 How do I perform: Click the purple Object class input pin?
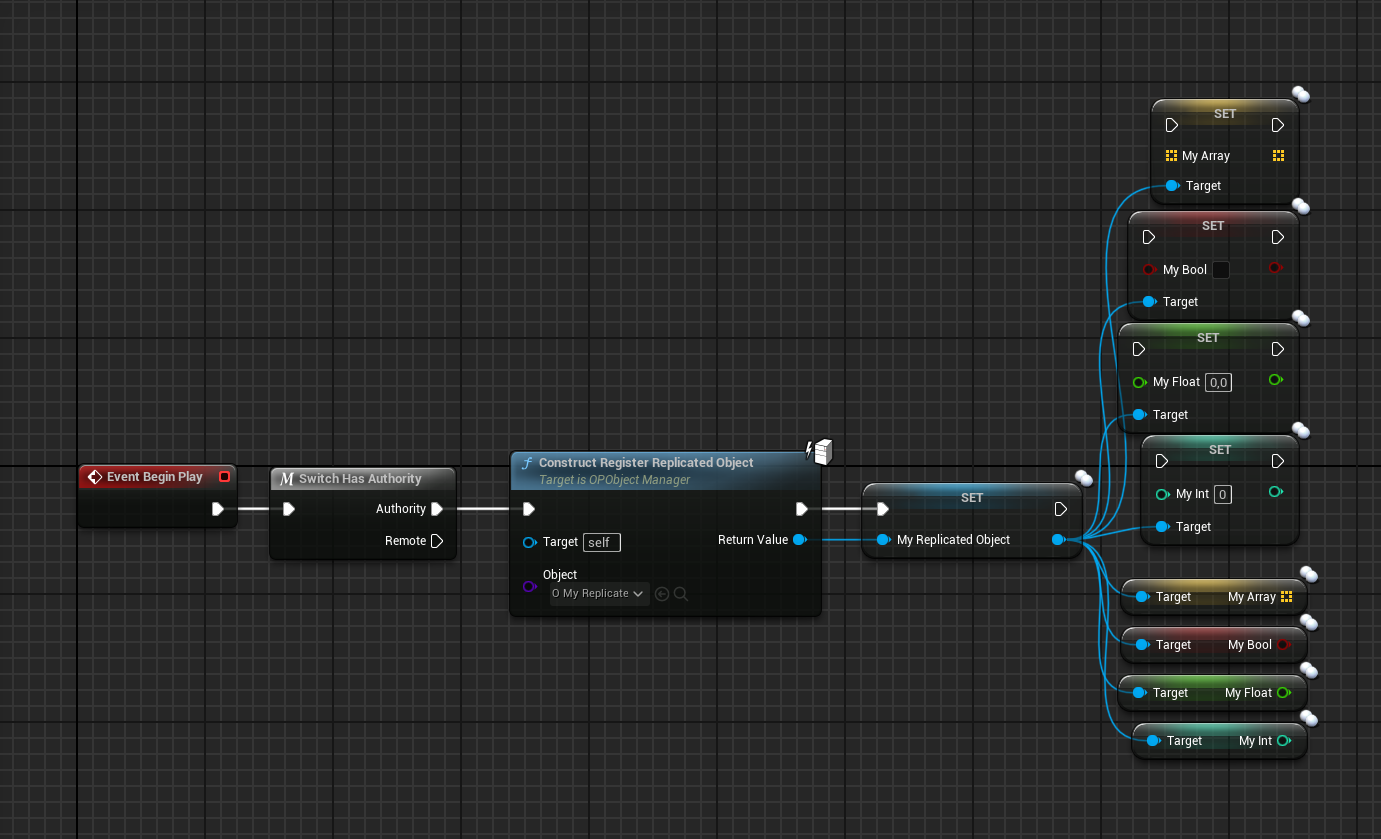pos(529,585)
